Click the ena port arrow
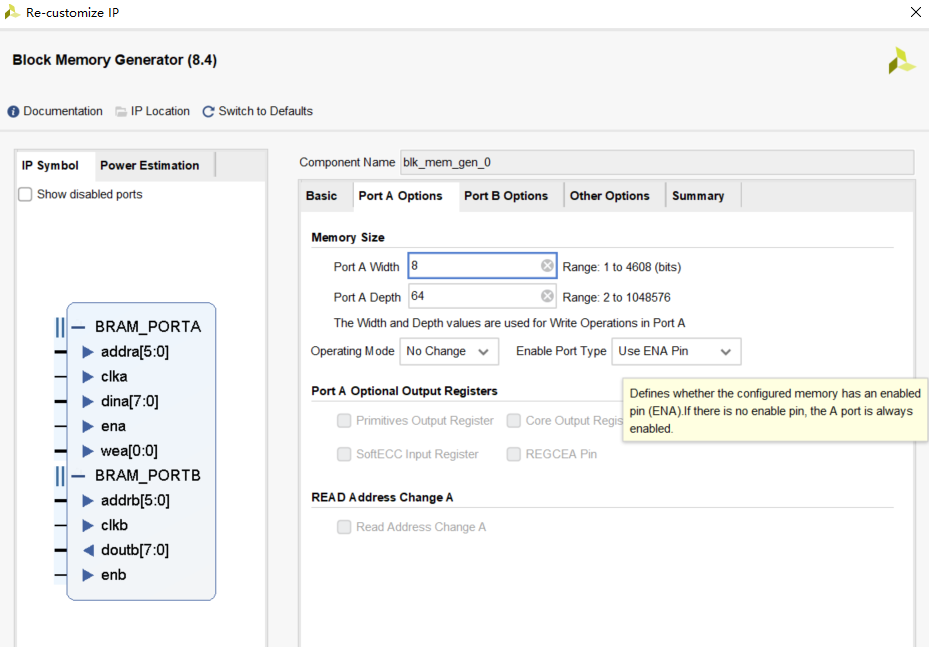Screen dimensions: 929x647 coord(88,427)
